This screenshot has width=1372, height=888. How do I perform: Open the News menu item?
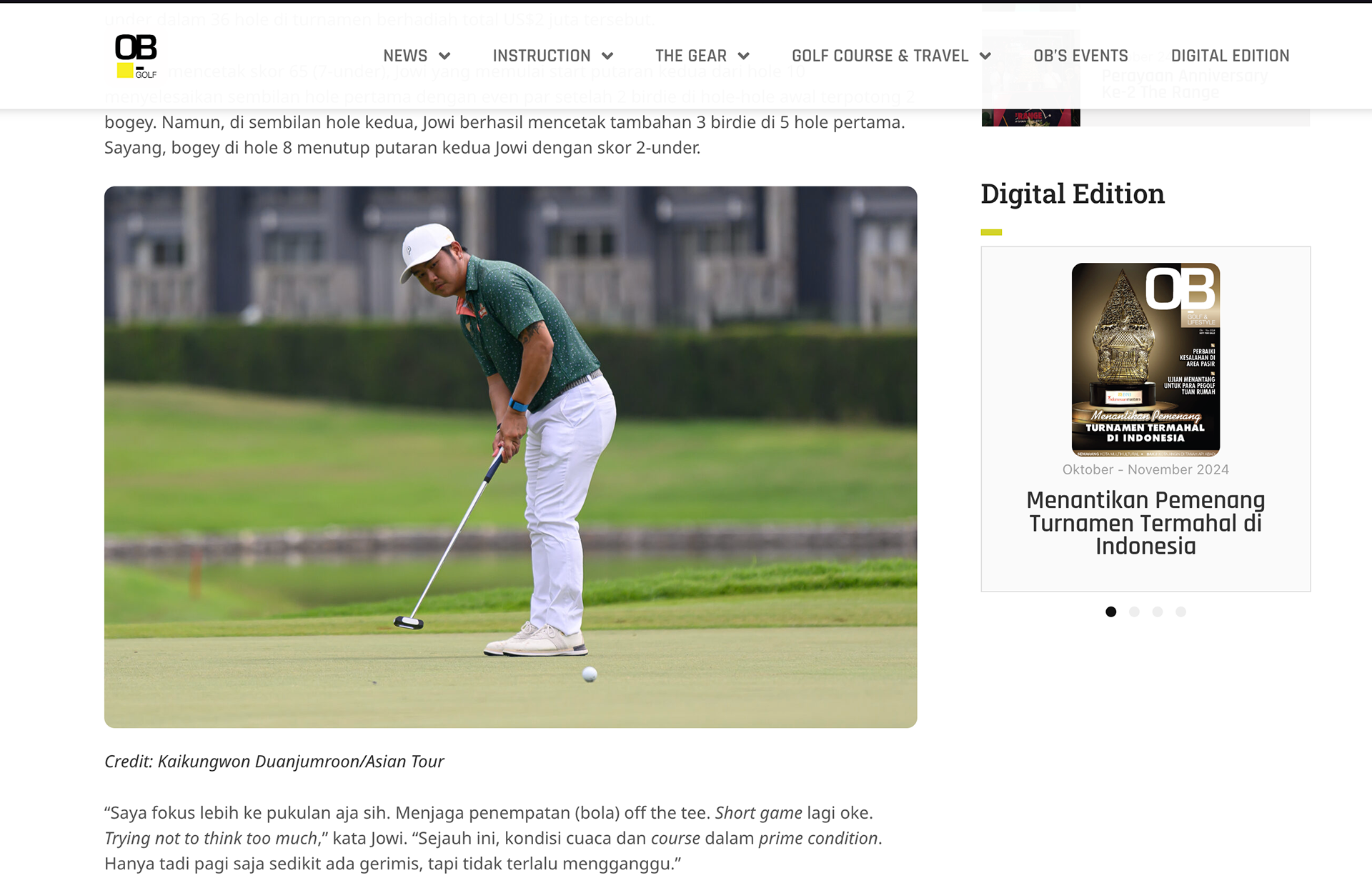click(405, 56)
